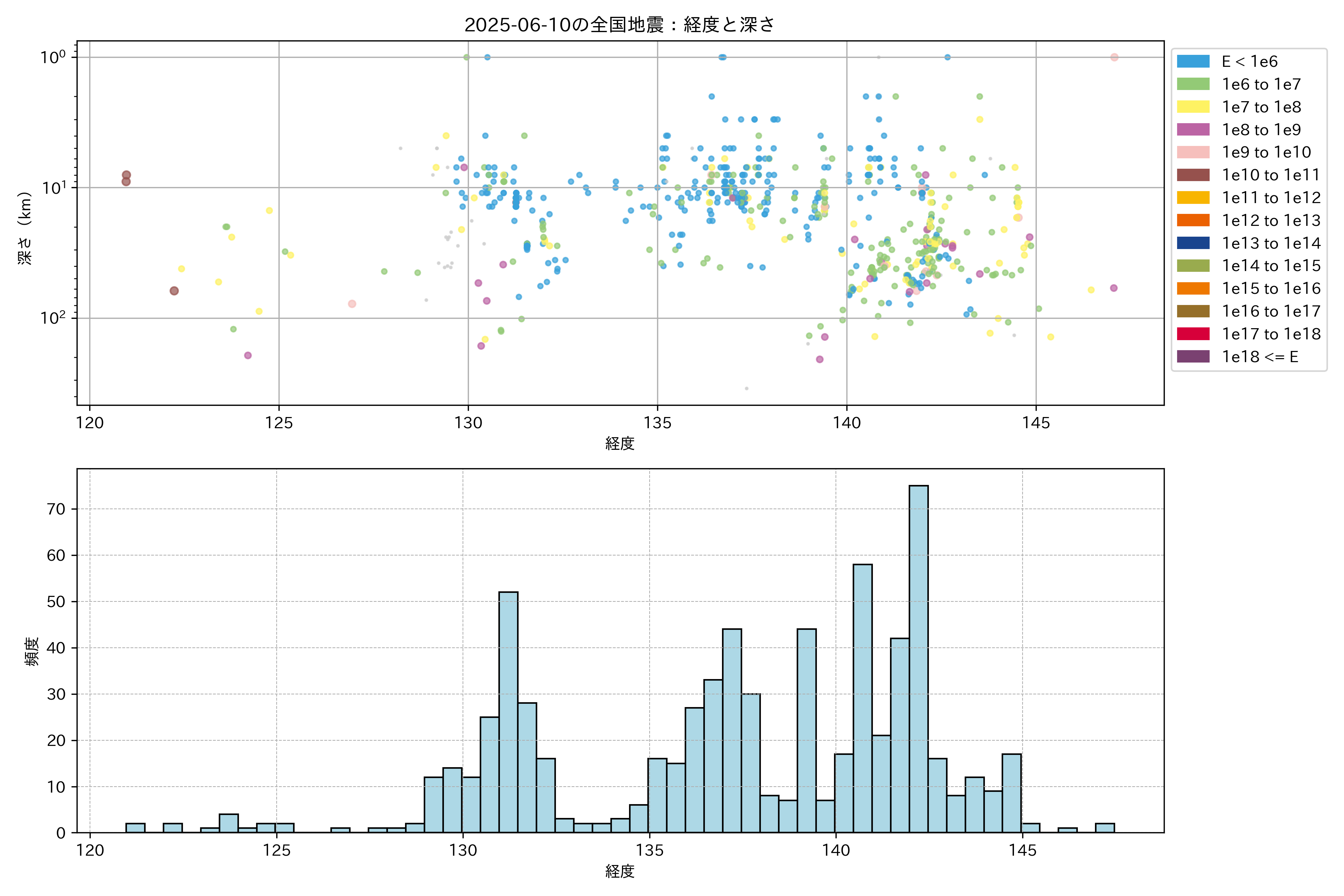1344x896 pixels.
Task: Click the '経度' label under the scatter plot
Action: pyautogui.click(x=620, y=444)
